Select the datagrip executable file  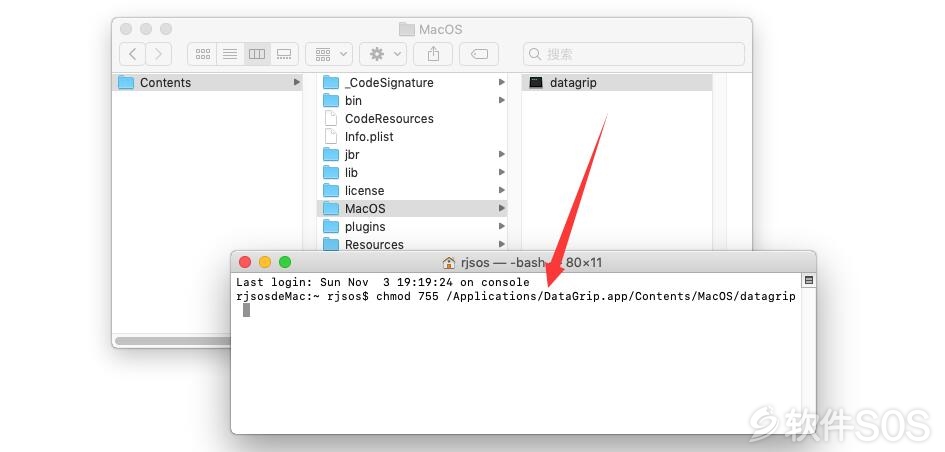[617, 83]
